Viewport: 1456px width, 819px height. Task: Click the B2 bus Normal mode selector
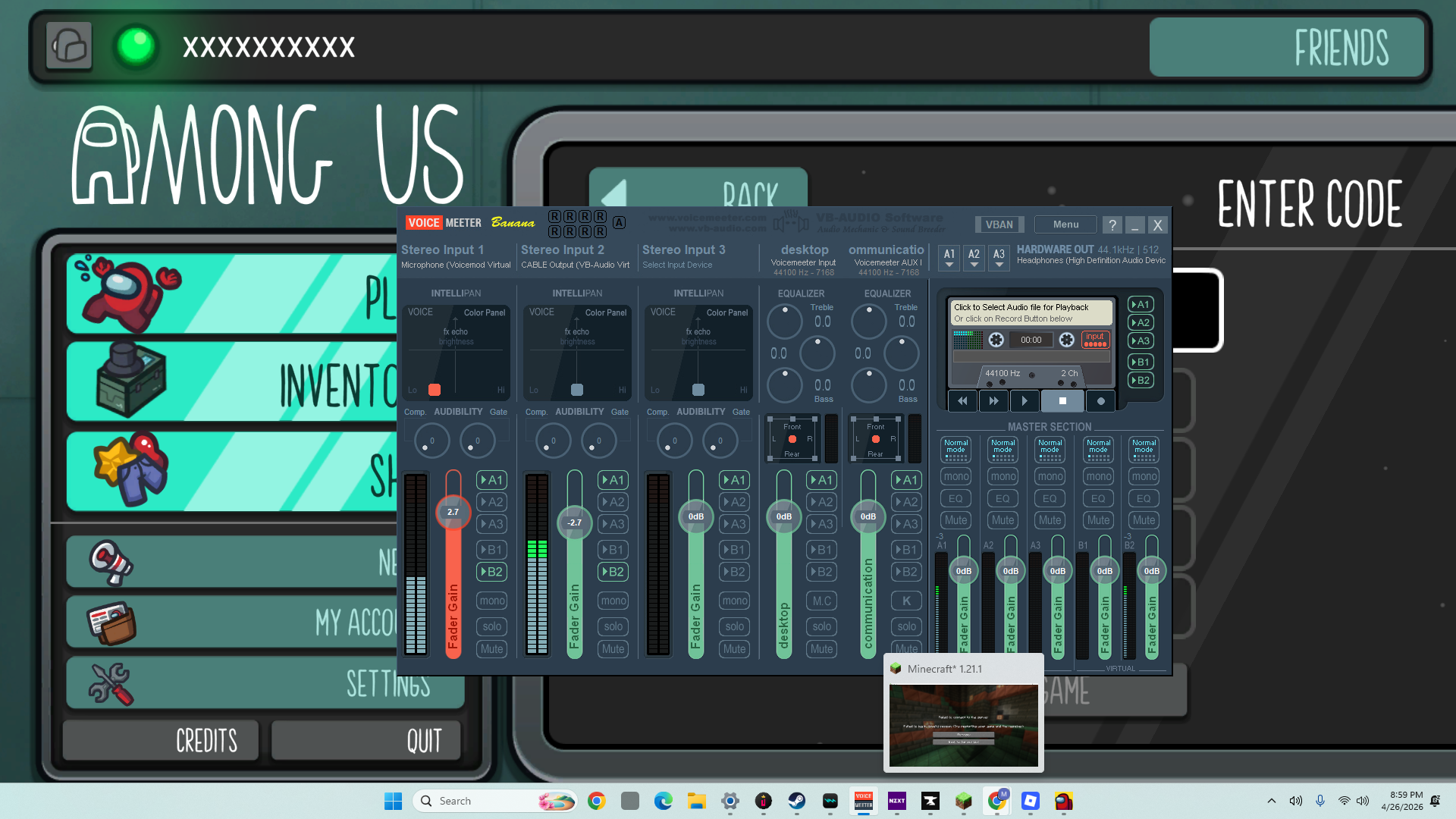click(1144, 450)
